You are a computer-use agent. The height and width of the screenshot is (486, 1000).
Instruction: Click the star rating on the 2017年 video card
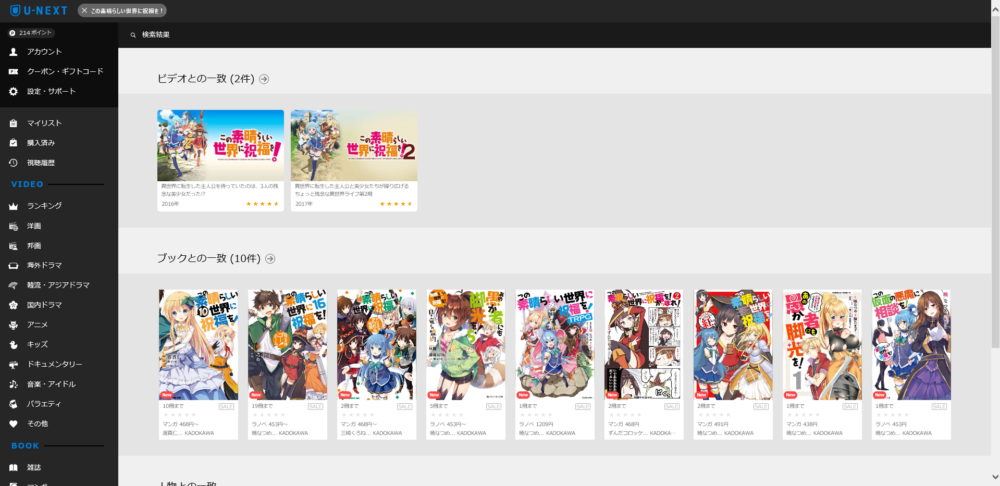(396, 204)
